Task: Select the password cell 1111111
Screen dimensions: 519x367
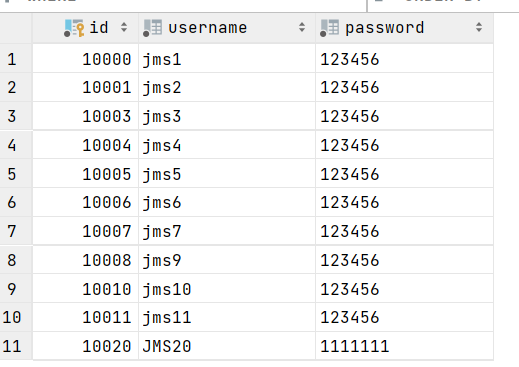Action: click(x=404, y=346)
